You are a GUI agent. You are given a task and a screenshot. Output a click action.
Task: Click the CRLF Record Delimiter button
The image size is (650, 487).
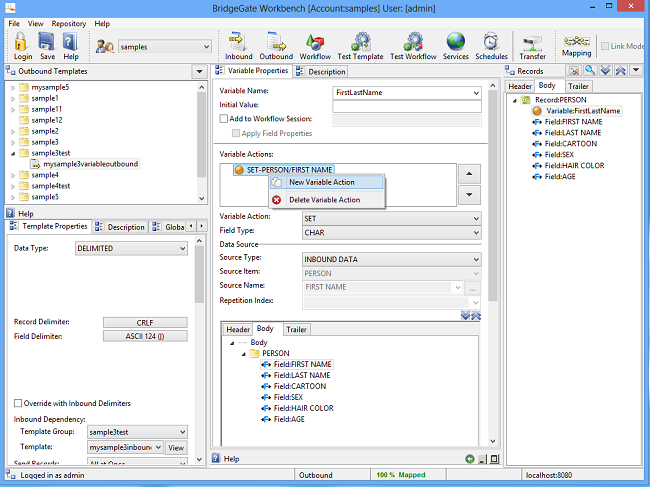tap(145, 322)
